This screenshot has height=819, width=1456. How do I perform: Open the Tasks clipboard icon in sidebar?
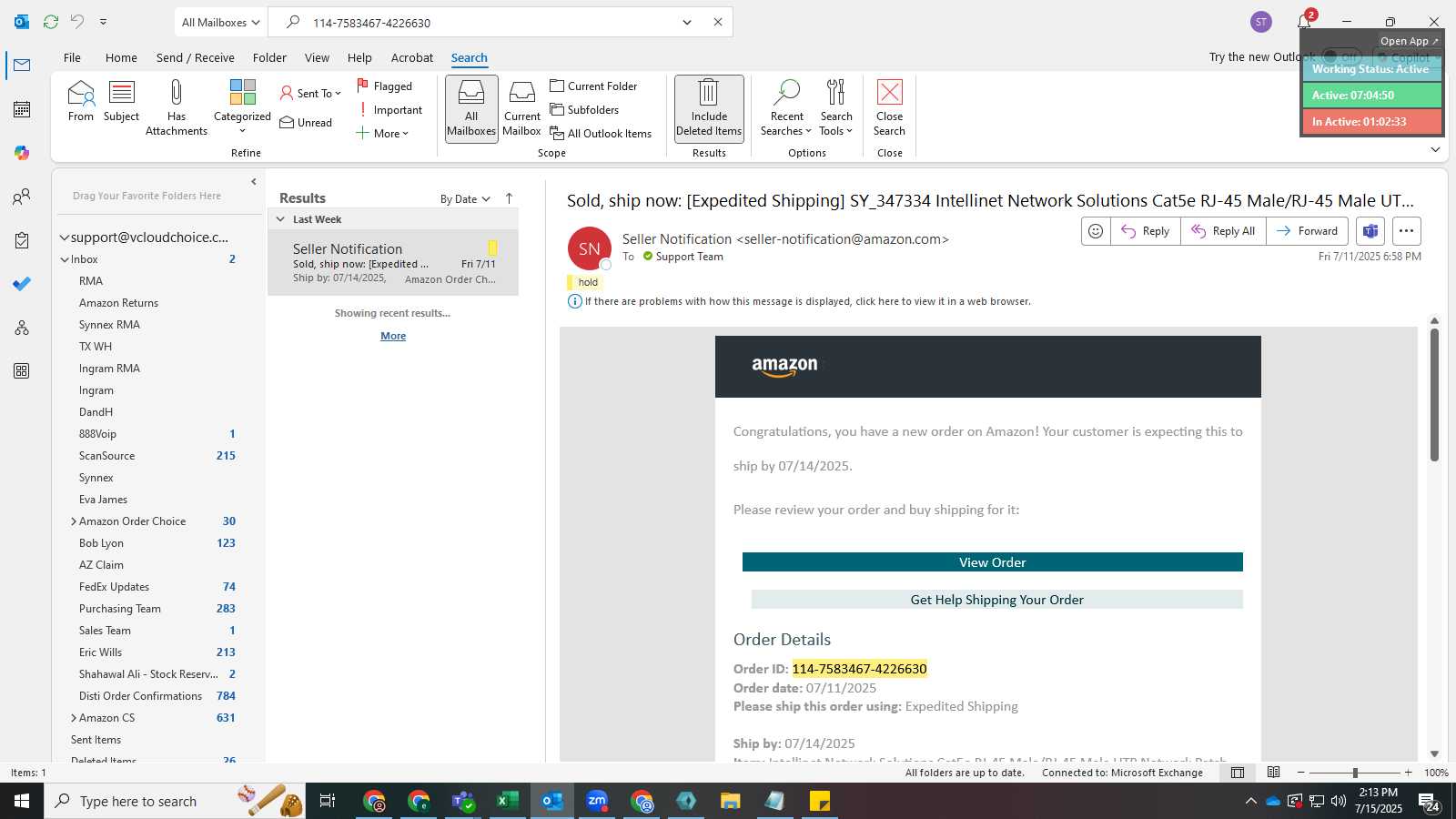(x=22, y=240)
